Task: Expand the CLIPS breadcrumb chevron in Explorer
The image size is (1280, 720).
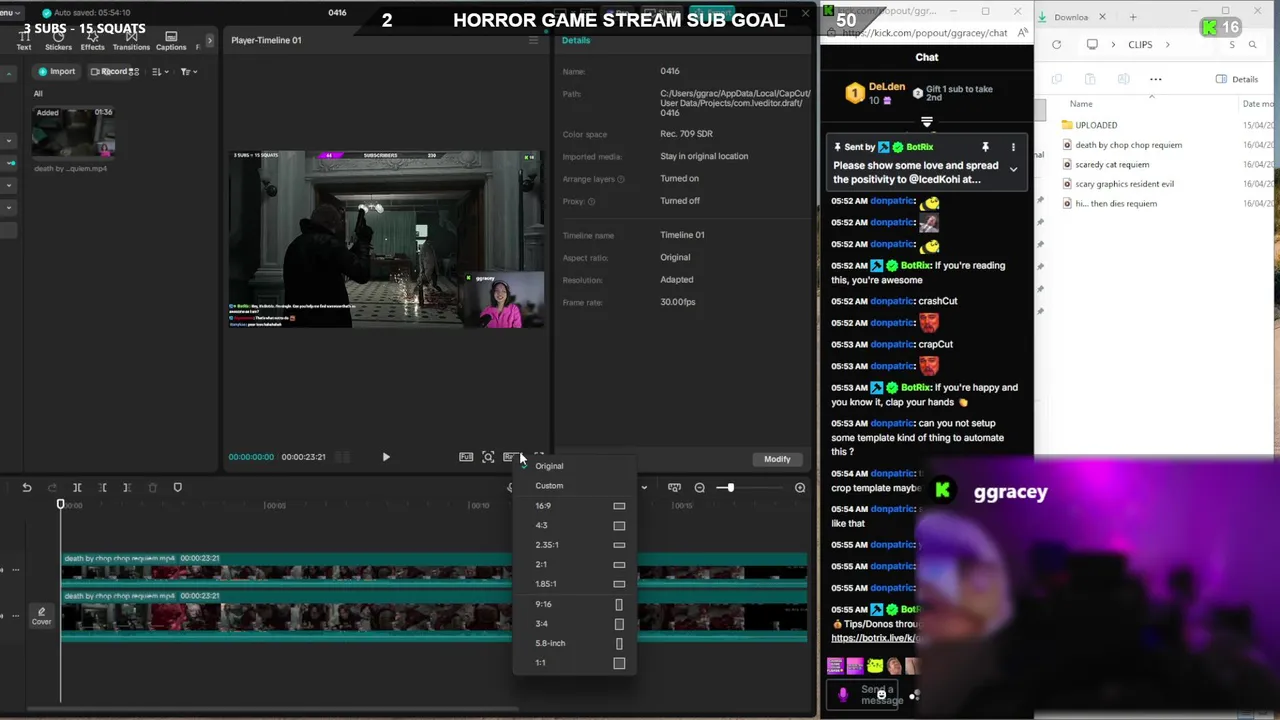Action: point(1166,45)
